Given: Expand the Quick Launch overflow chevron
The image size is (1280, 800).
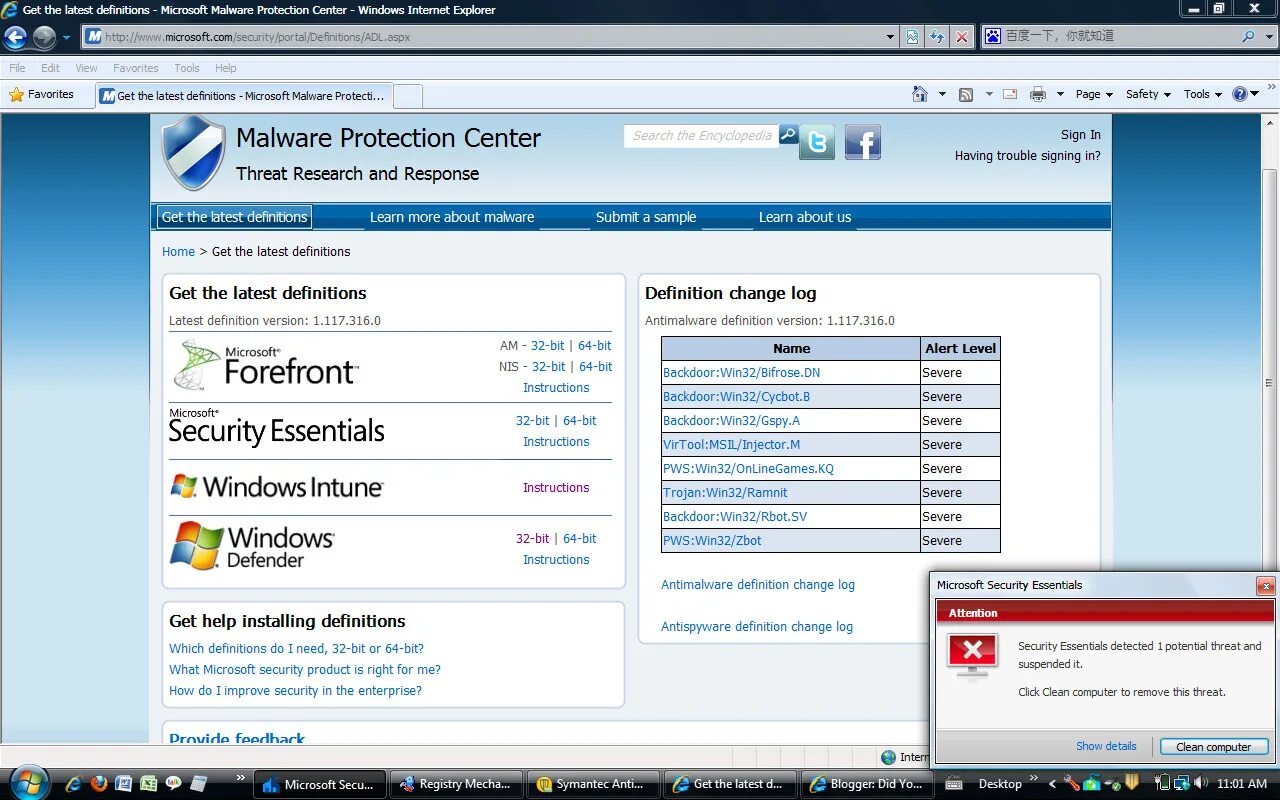Looking at the screenshot, I should pyautogui.click(x=240, y=777).
